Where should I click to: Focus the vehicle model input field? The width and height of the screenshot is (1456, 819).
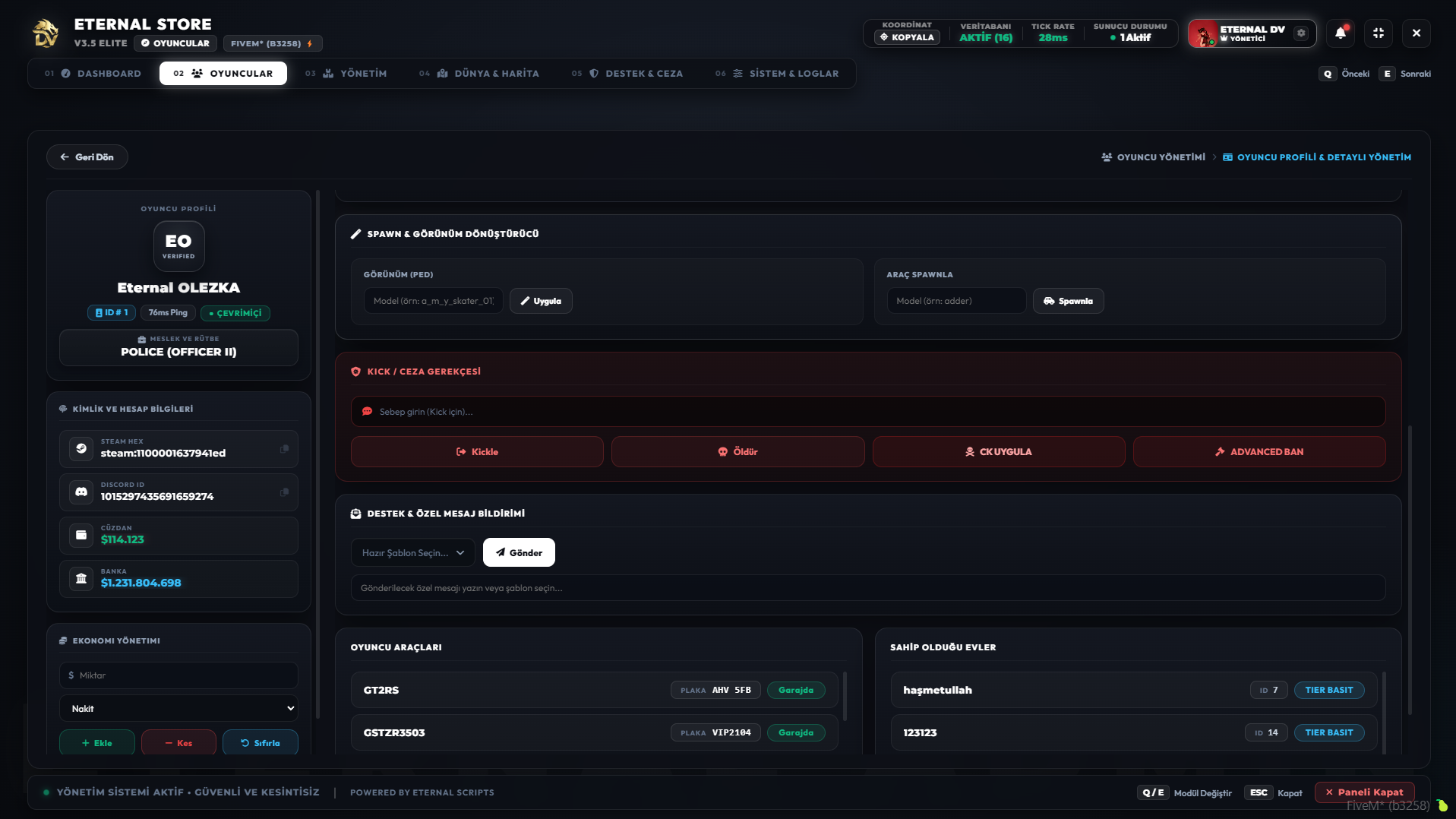[956, 301]
